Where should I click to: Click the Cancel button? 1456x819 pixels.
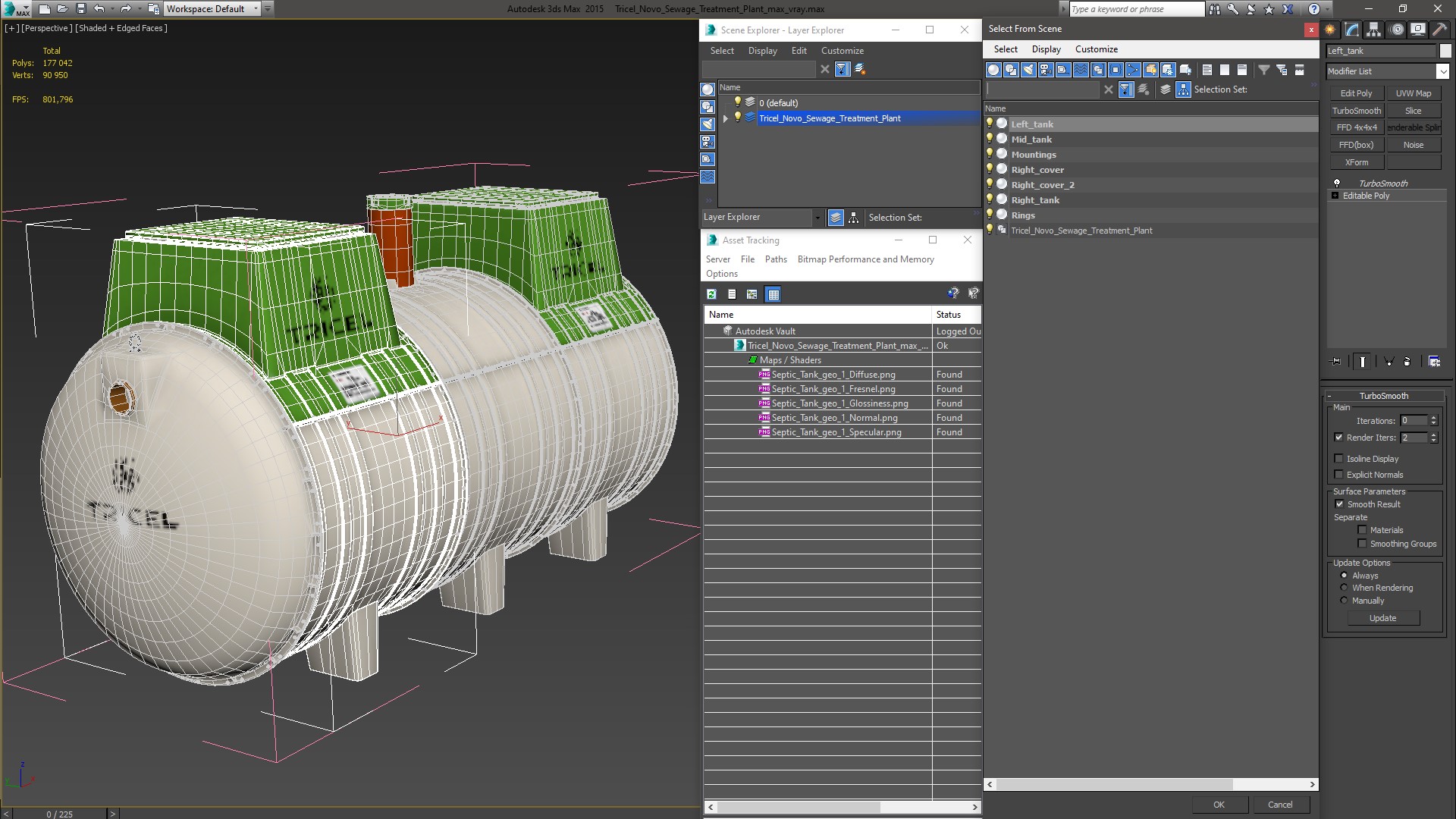pyautogui.click(x=1280, y=805)
